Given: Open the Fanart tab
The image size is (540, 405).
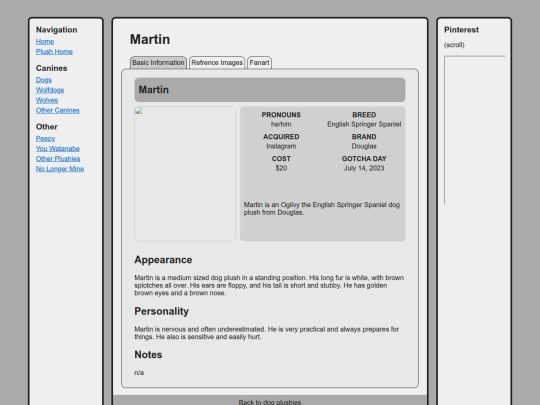Looking at the screenshot, I should (x=259, y=63).
